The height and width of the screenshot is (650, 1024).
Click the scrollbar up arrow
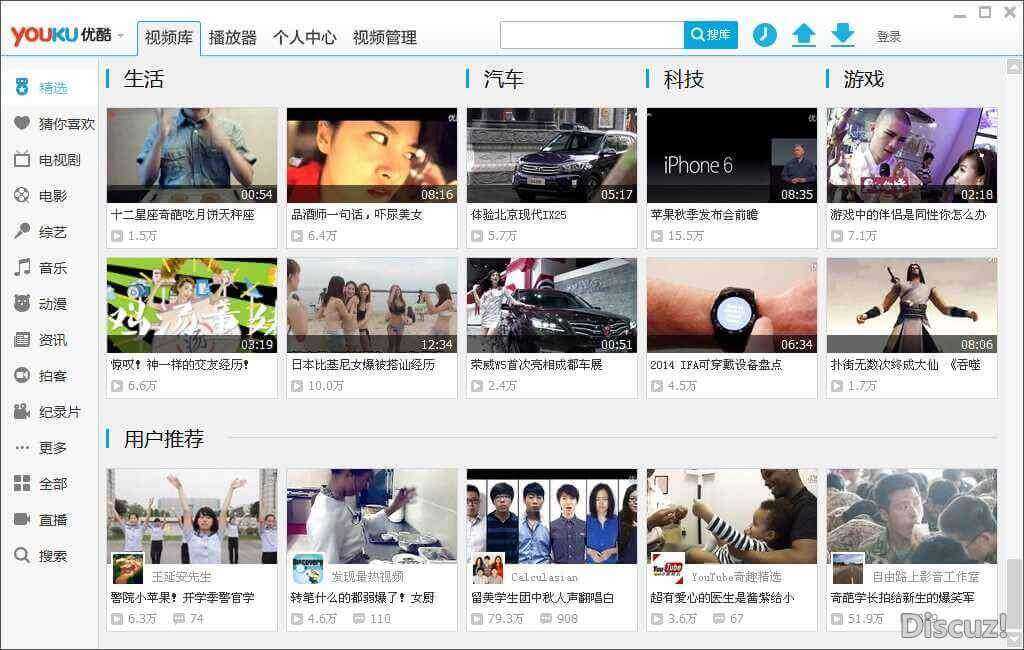tap(1014, 66)
